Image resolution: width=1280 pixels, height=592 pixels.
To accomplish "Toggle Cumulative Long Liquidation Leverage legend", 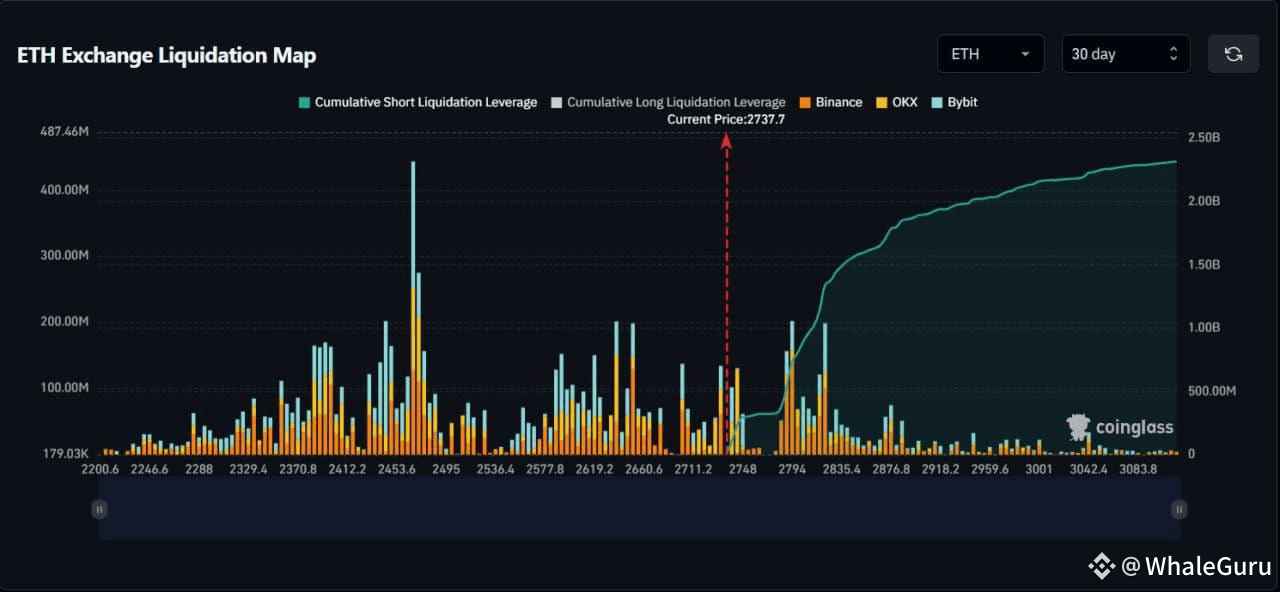I will pyautogui.click(x=668, y=102).
